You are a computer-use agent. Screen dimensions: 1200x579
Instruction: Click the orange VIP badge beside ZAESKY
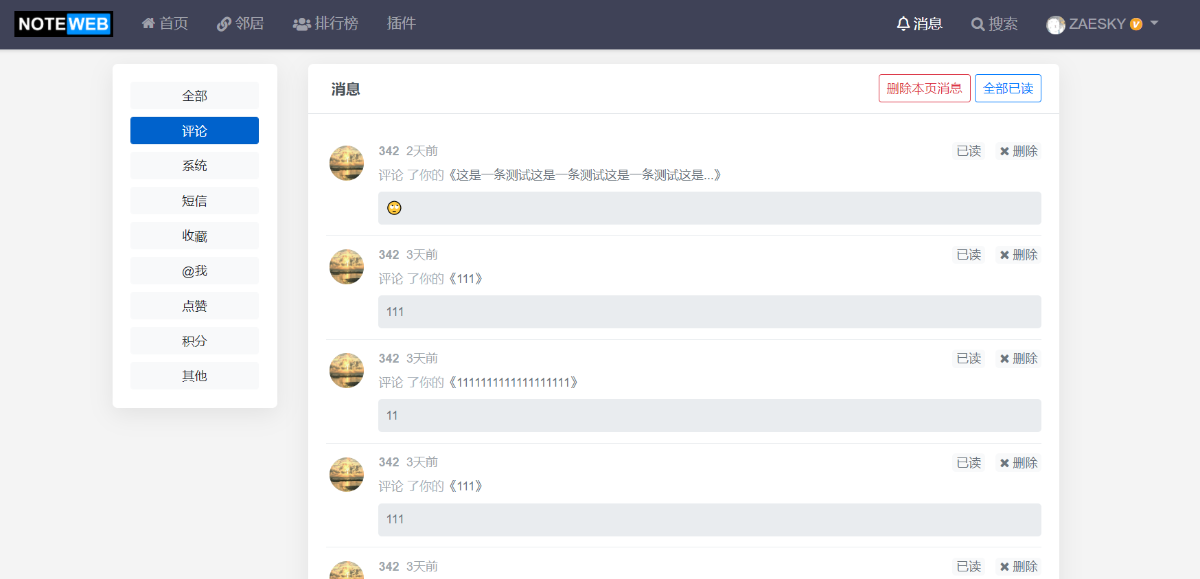tap(1136, 24)
